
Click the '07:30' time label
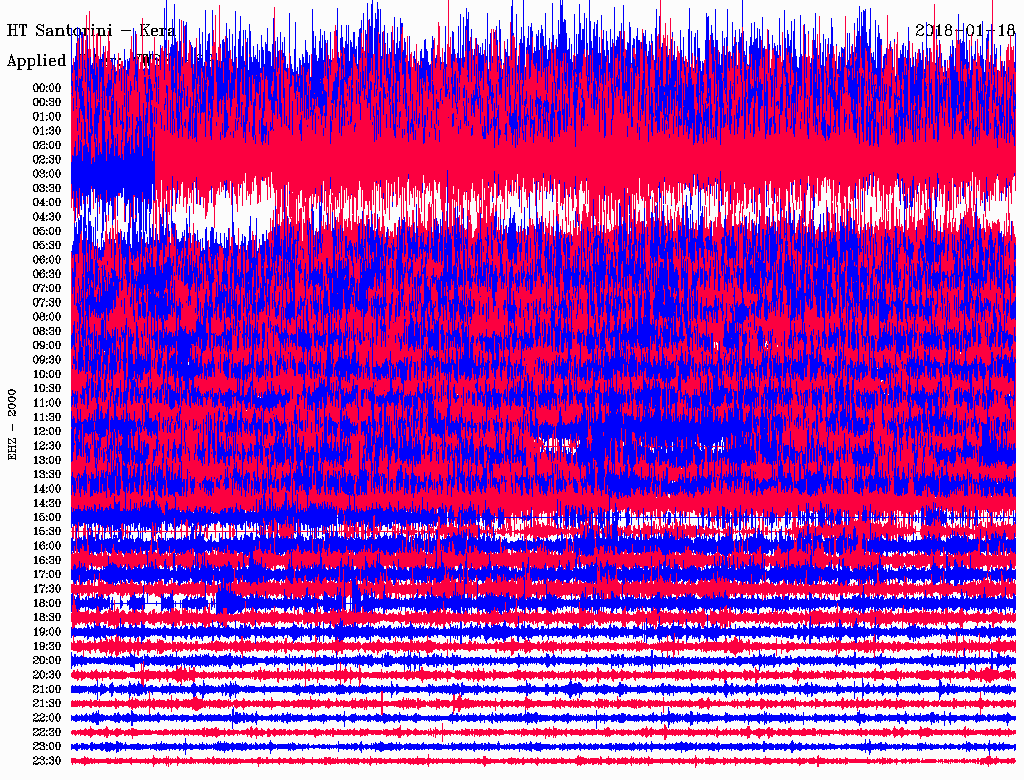click(47, 303)
